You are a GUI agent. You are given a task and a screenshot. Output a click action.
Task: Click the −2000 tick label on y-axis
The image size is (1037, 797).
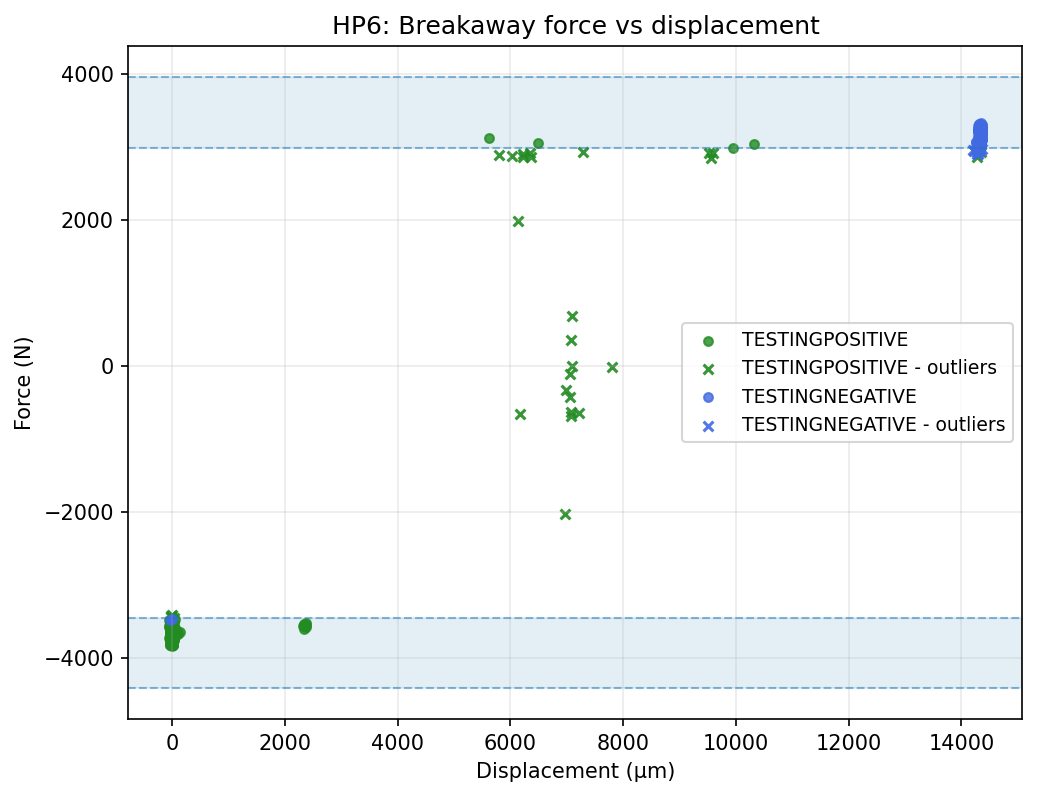(x=85, y=512)
